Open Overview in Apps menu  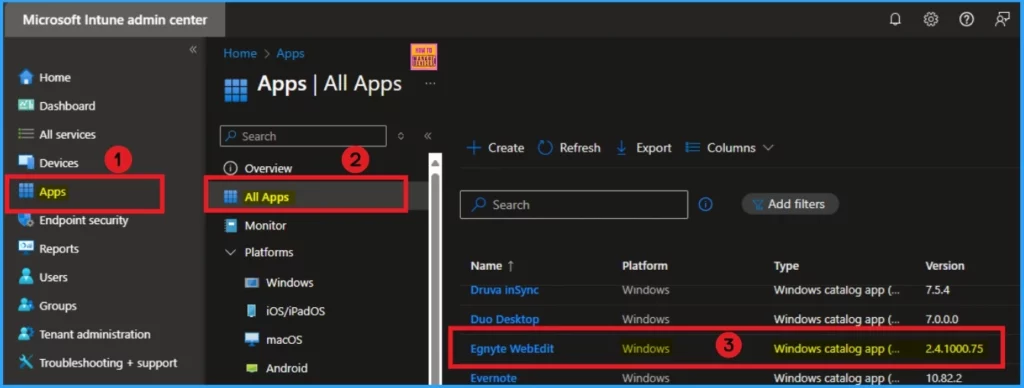(268, 169)
